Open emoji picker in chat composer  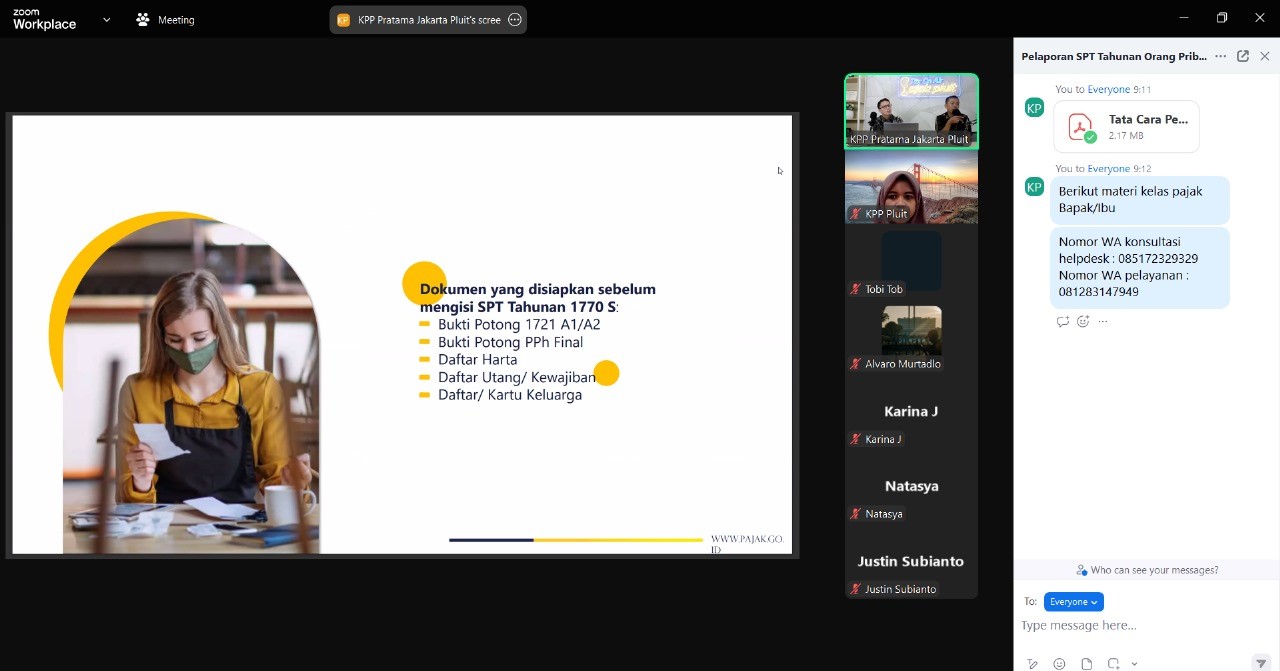click(x=1059, y=664)
